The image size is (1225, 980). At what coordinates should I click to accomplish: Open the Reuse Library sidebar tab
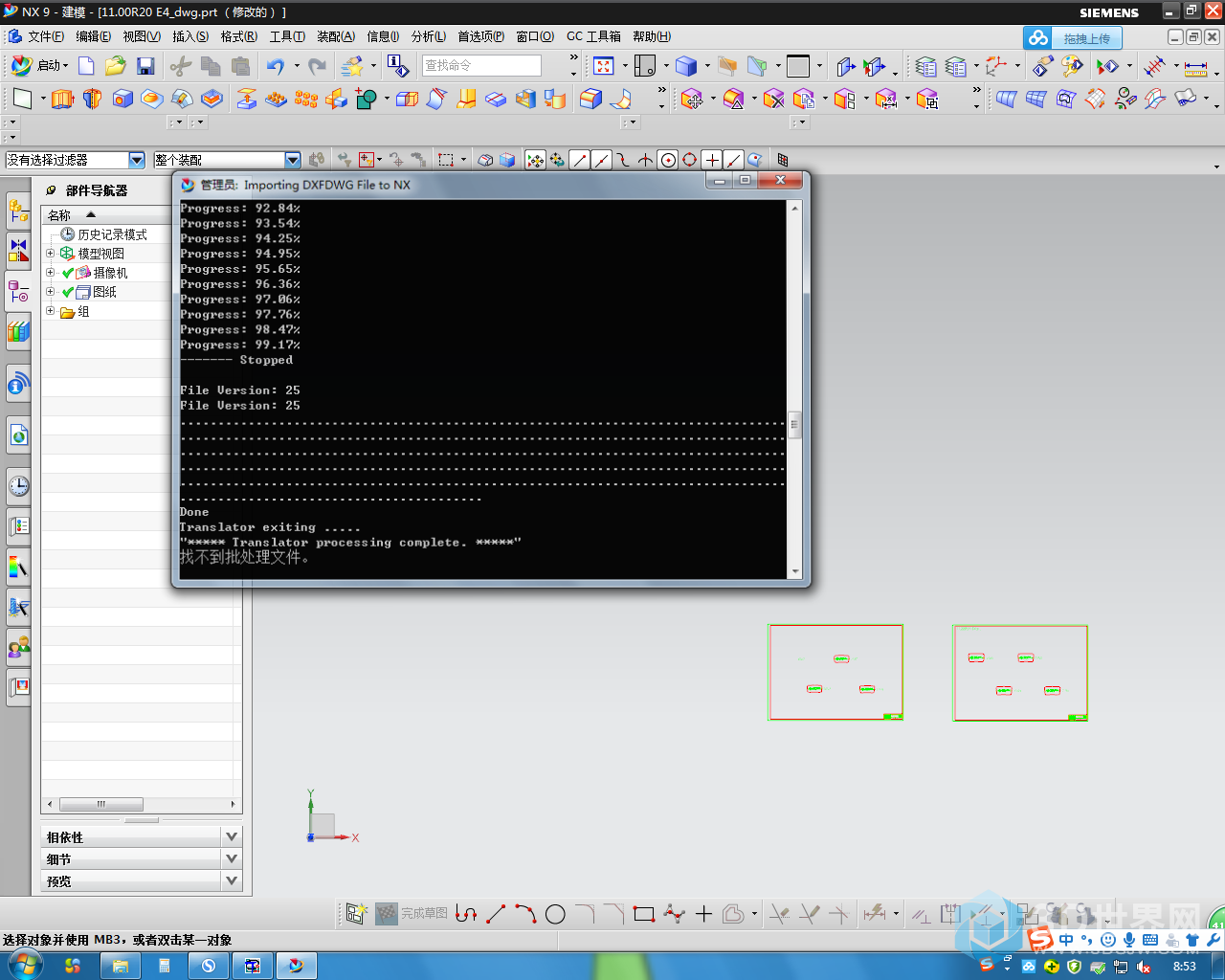pyautogui.click(x=18, y=332)
